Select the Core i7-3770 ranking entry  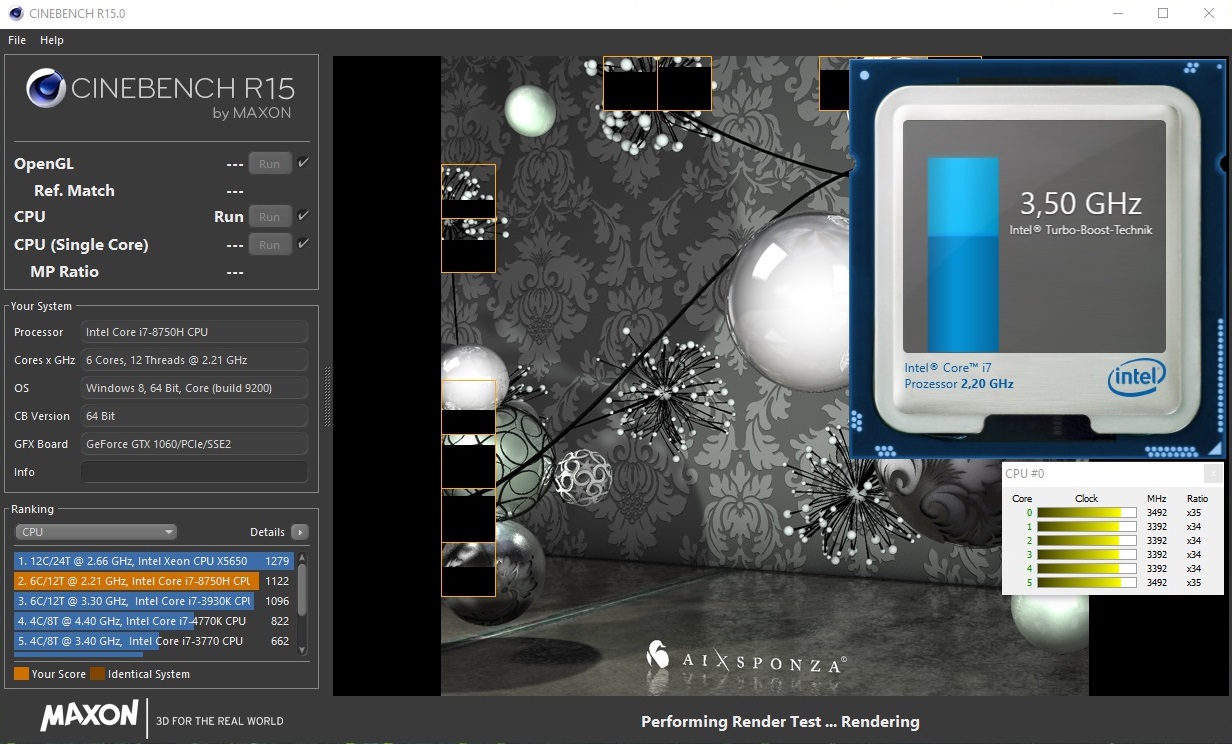154,641
